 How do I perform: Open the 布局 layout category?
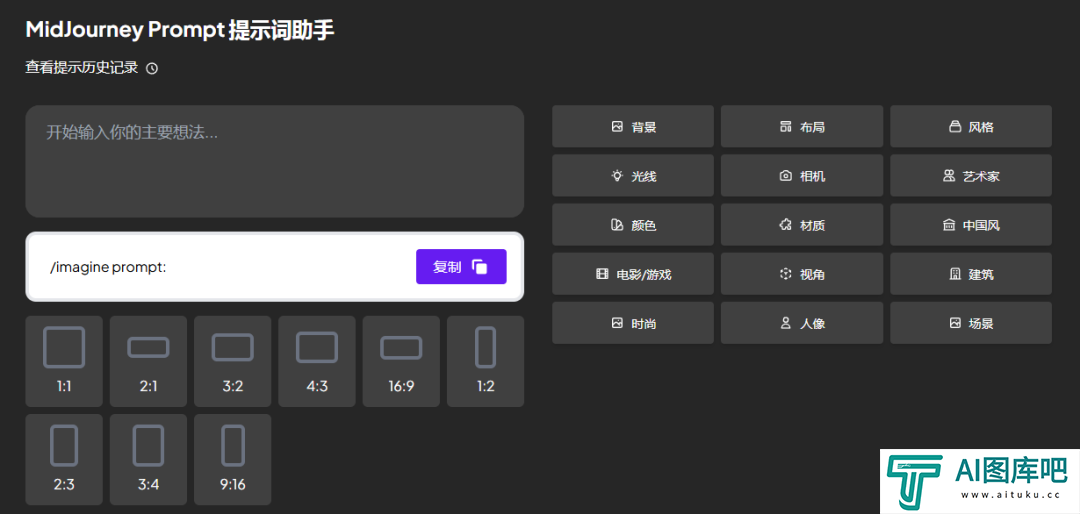(802, 127)
